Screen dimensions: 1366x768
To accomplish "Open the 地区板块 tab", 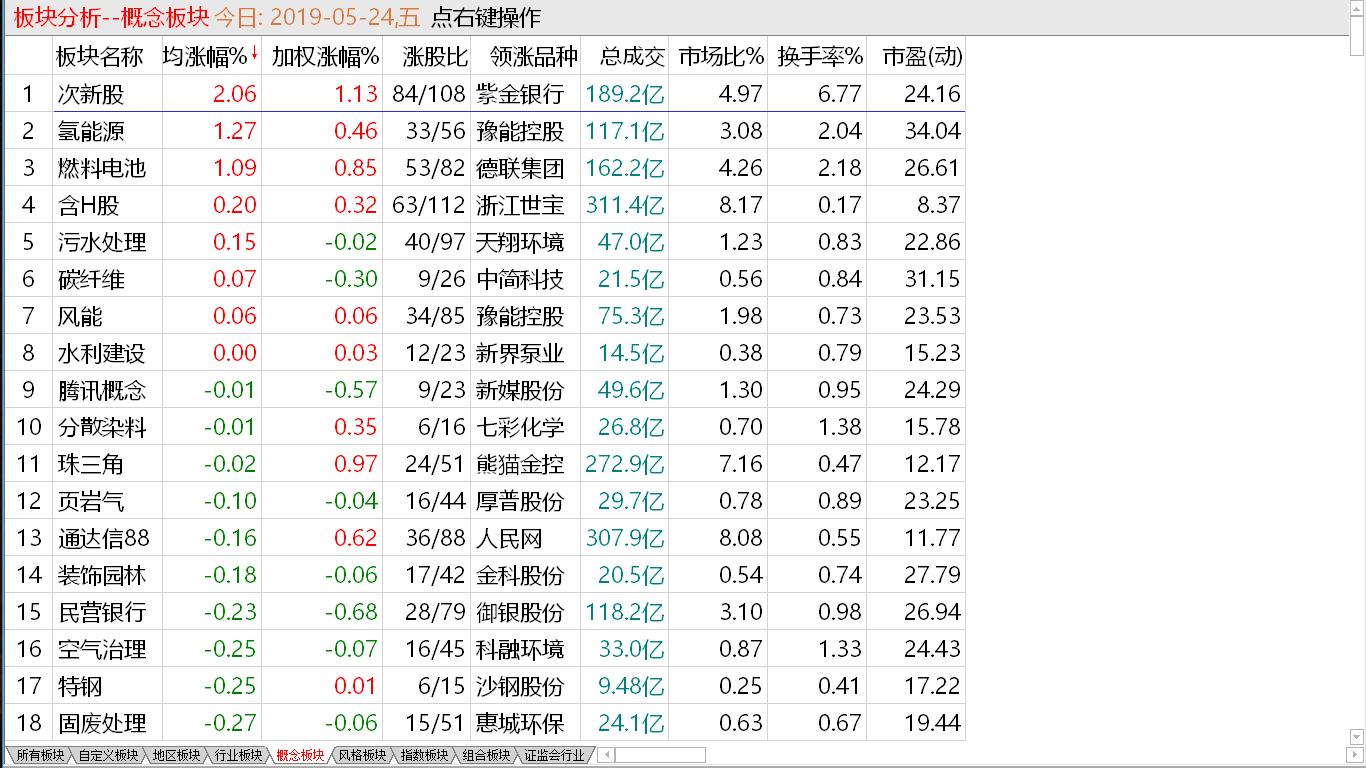I will (176, 755).
